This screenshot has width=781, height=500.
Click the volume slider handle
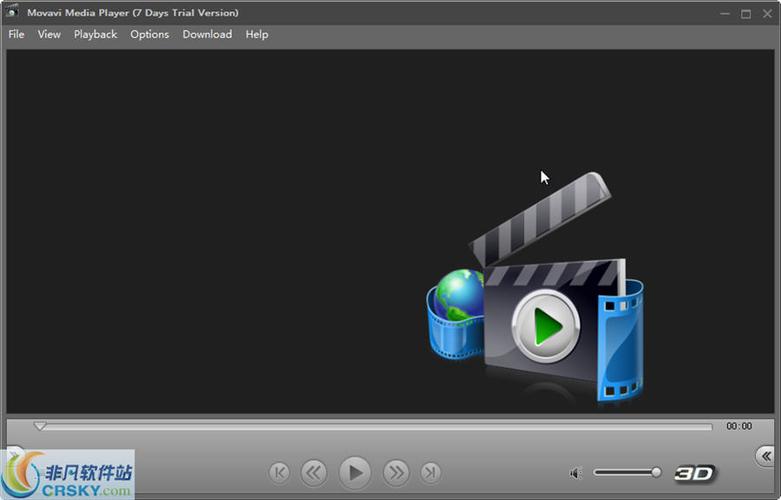656,472
